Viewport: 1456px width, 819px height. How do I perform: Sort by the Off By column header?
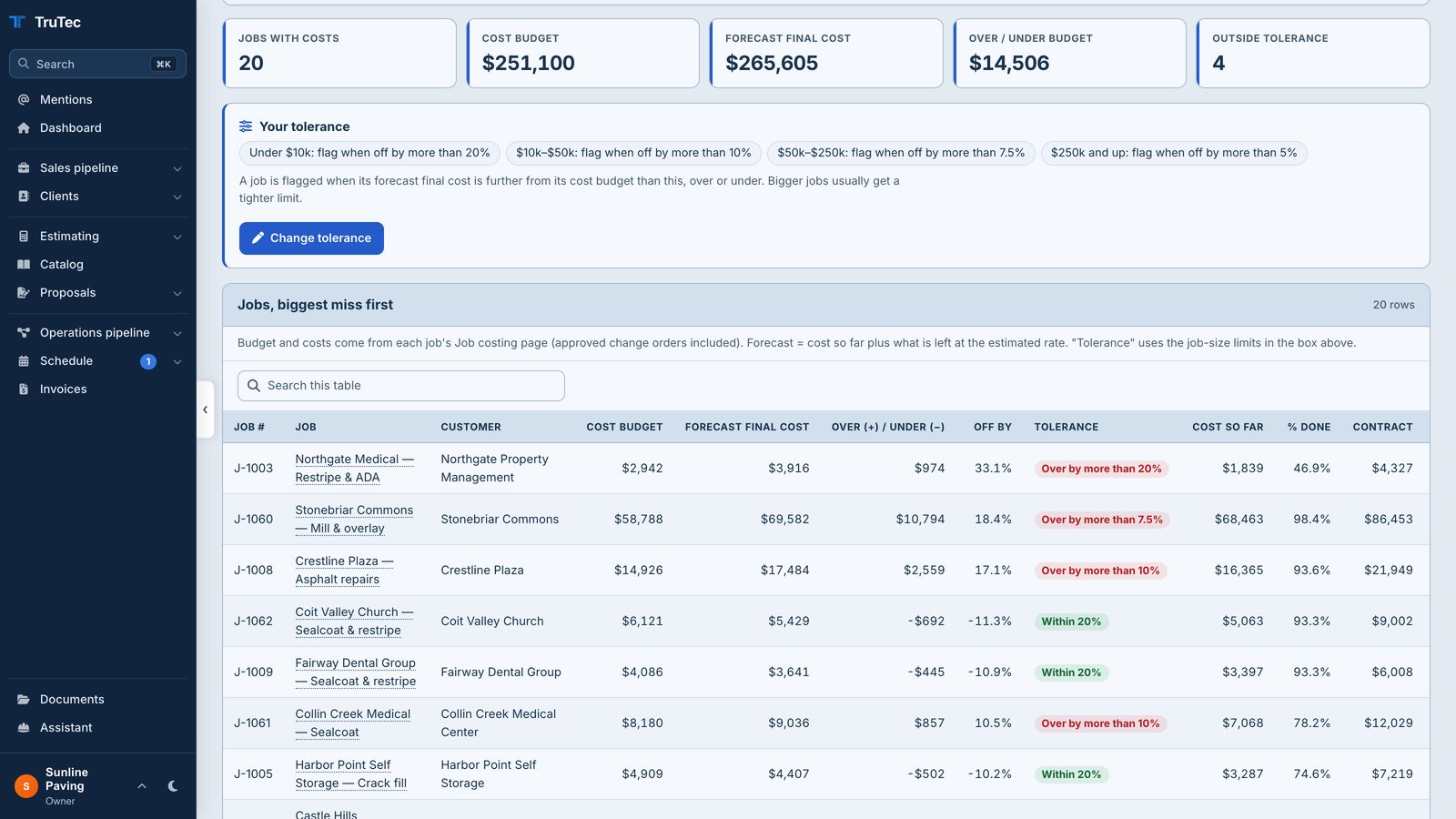click(x=993, y=427)
